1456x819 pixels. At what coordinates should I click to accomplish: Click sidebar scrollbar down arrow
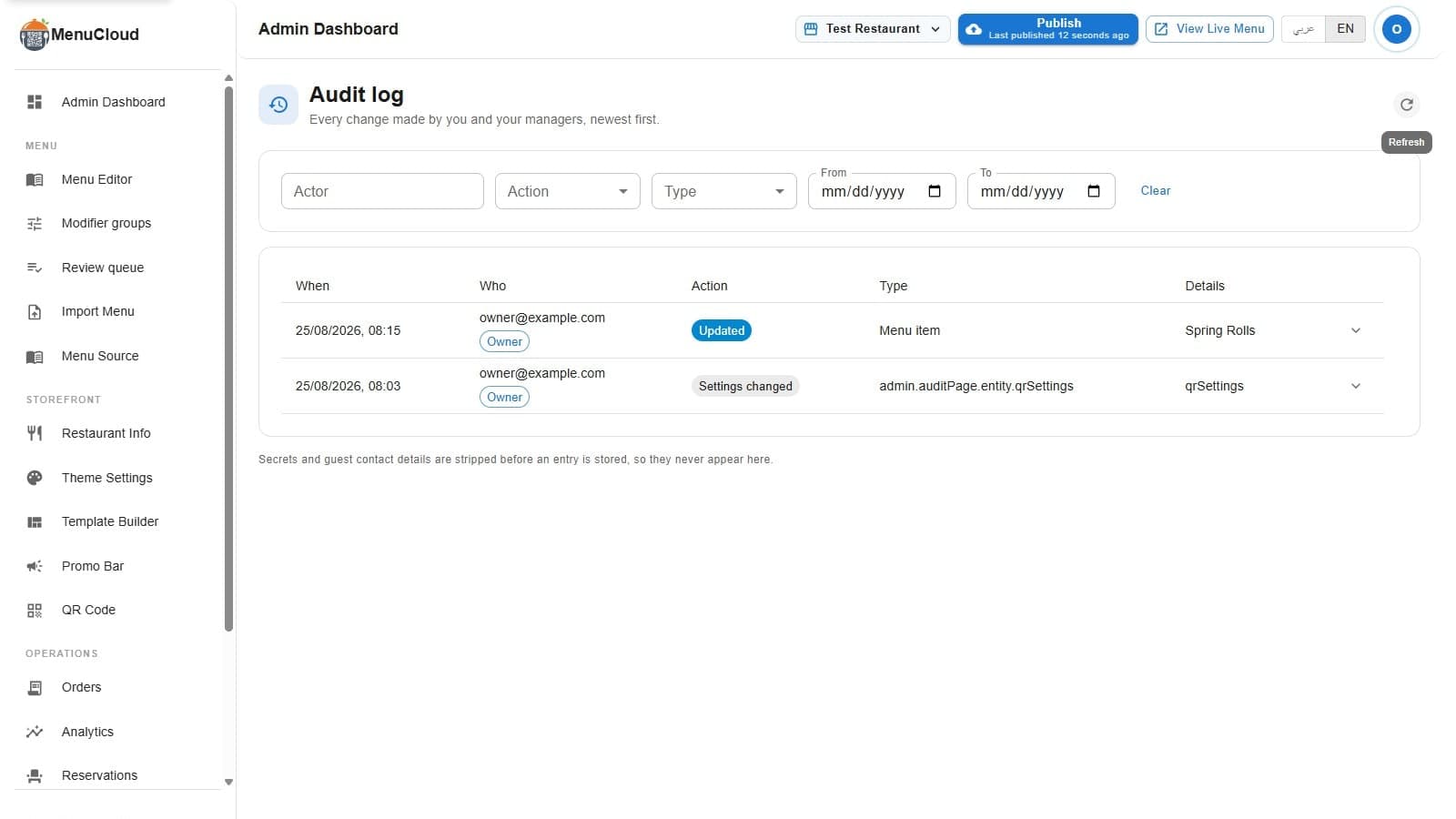coord(228,782)
